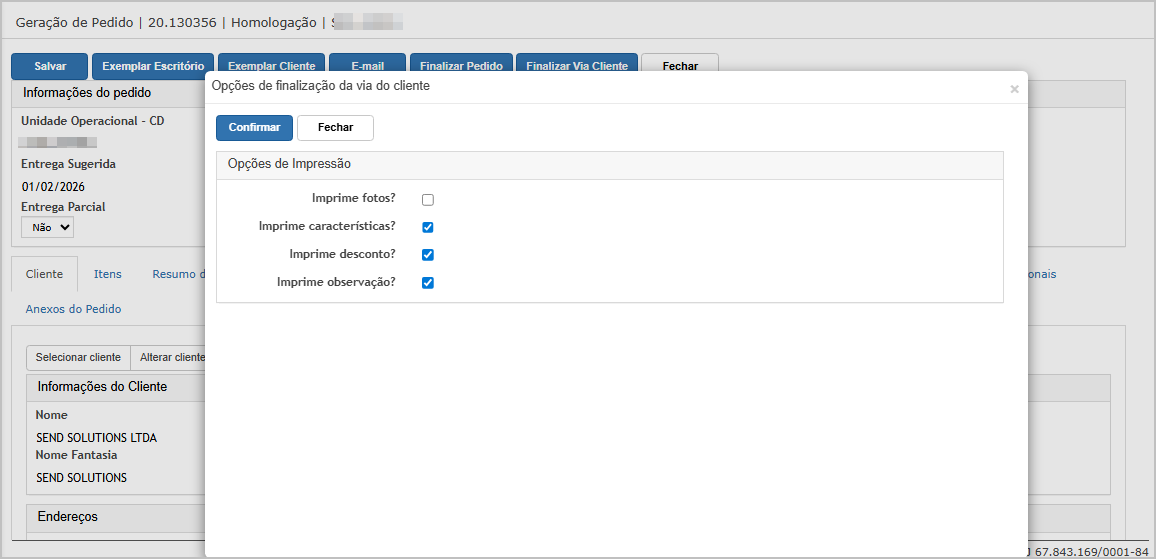Click the Exemplar Escritório button

[x=153, y=66]
